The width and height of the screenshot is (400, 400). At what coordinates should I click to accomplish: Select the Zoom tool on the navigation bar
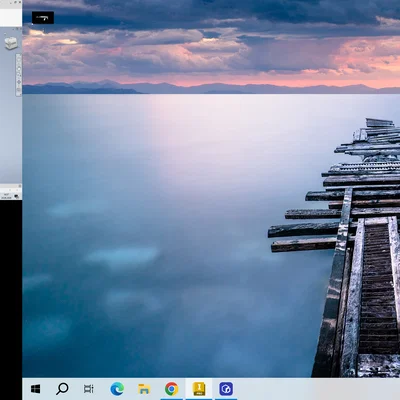coord(19,75)
